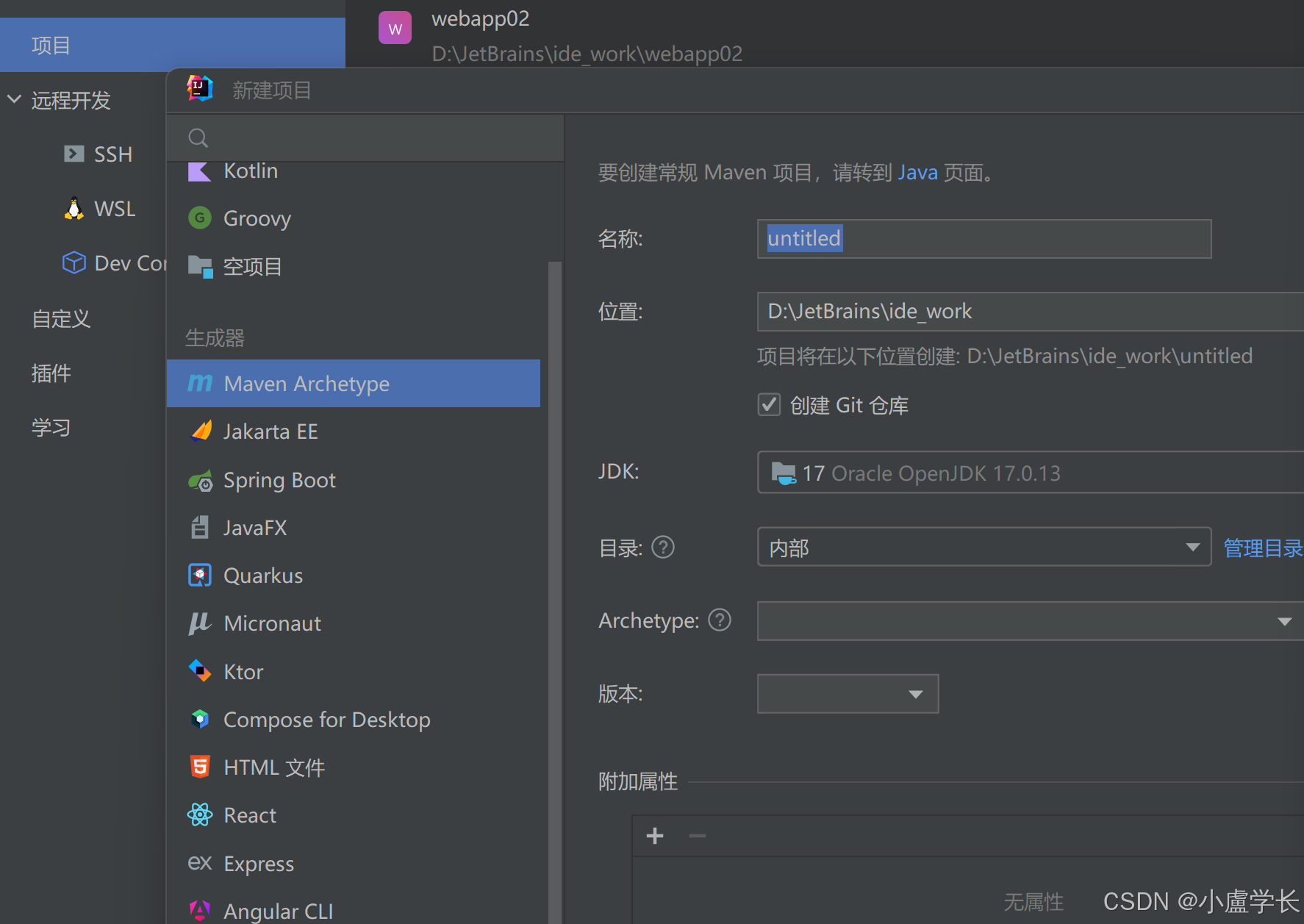This screenshot has width=1304, height=924.
Task: Select the Maven Archetype generator label
Action: click(307, 384)
